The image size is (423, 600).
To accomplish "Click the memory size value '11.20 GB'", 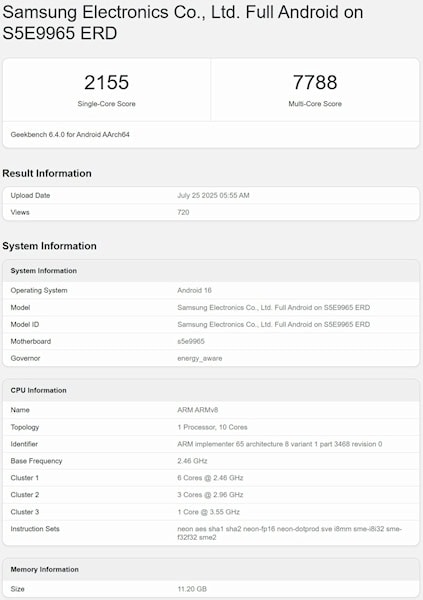I will [x=192, y=589].
